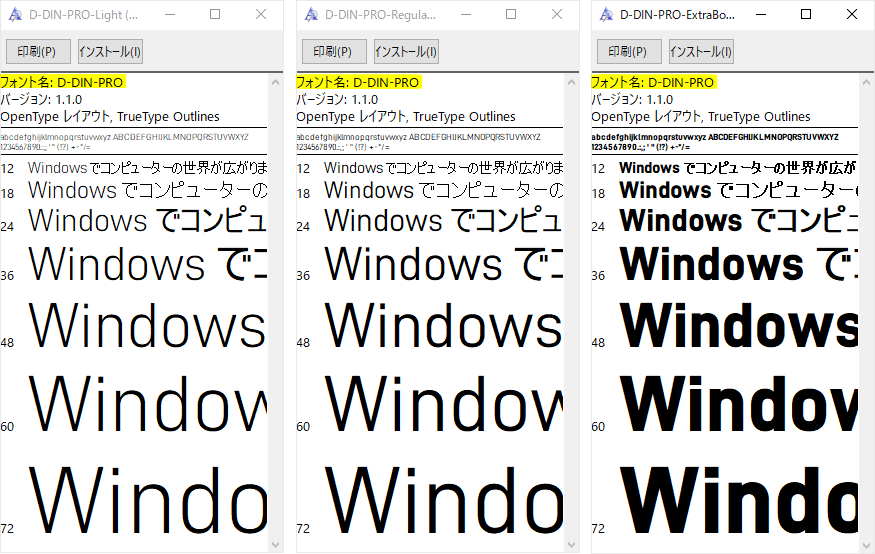Screen dimensions: 875x554
Task: Click scroll-up arrow in the ExtraBold window
Action: click(x=867, y=82)
